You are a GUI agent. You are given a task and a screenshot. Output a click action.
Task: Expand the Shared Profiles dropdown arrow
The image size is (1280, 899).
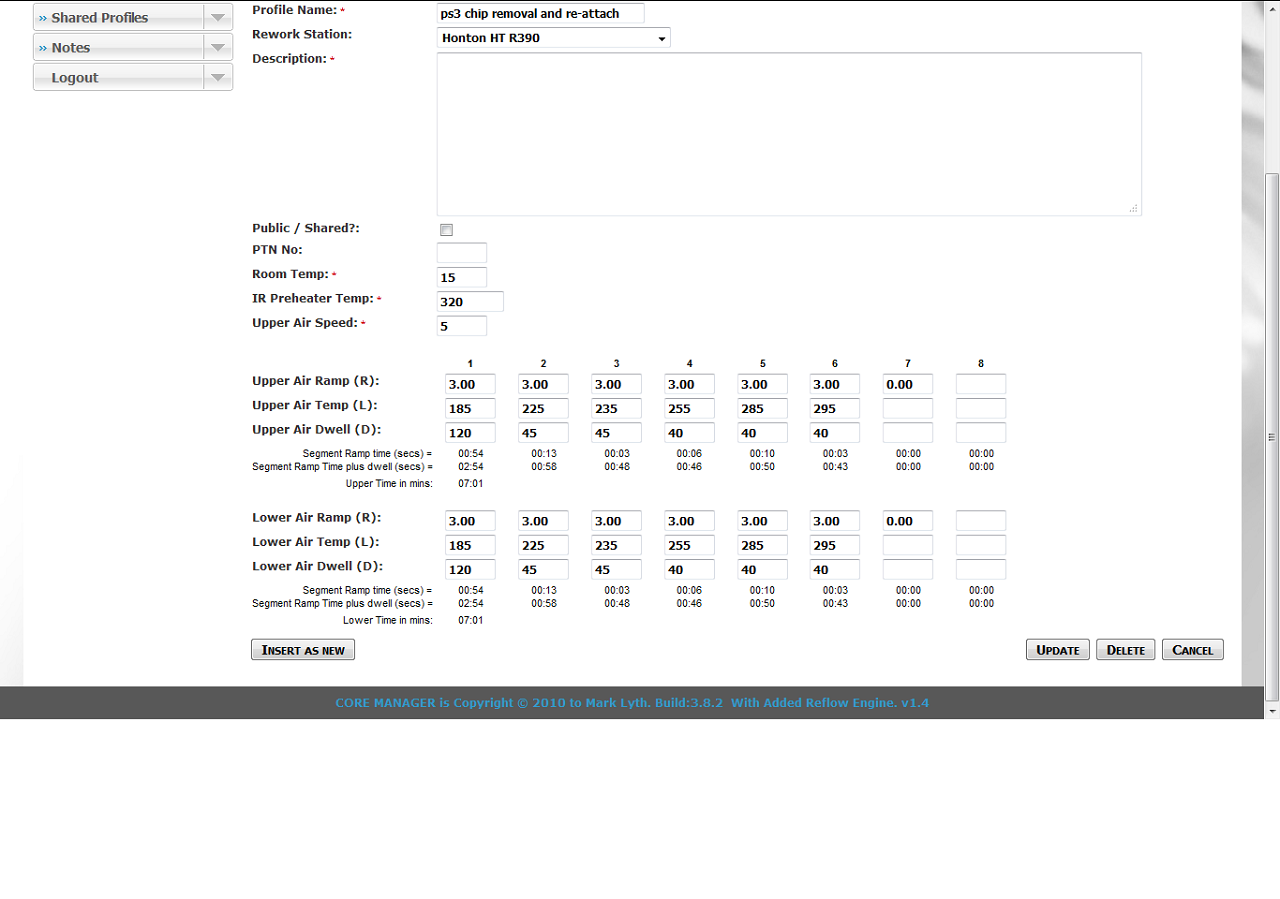click(x=218, y=17)
